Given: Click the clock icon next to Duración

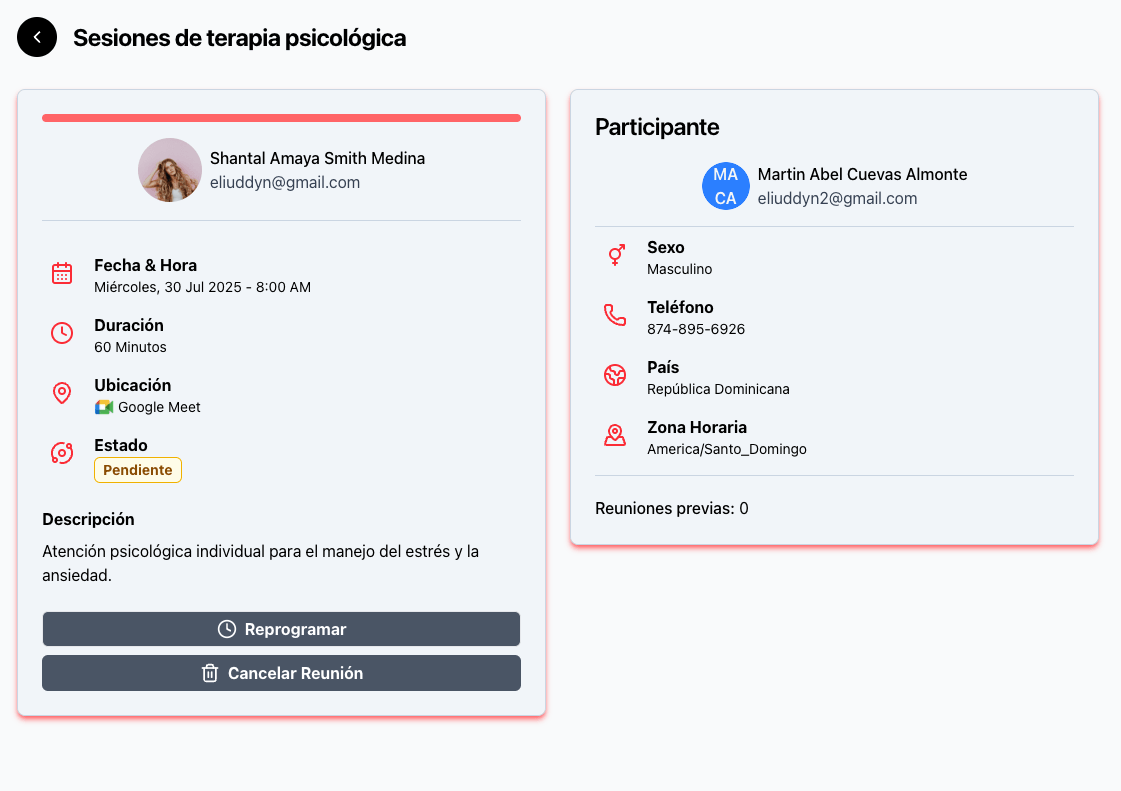Looking at the screenshot, I should click(x=62, y=333).
